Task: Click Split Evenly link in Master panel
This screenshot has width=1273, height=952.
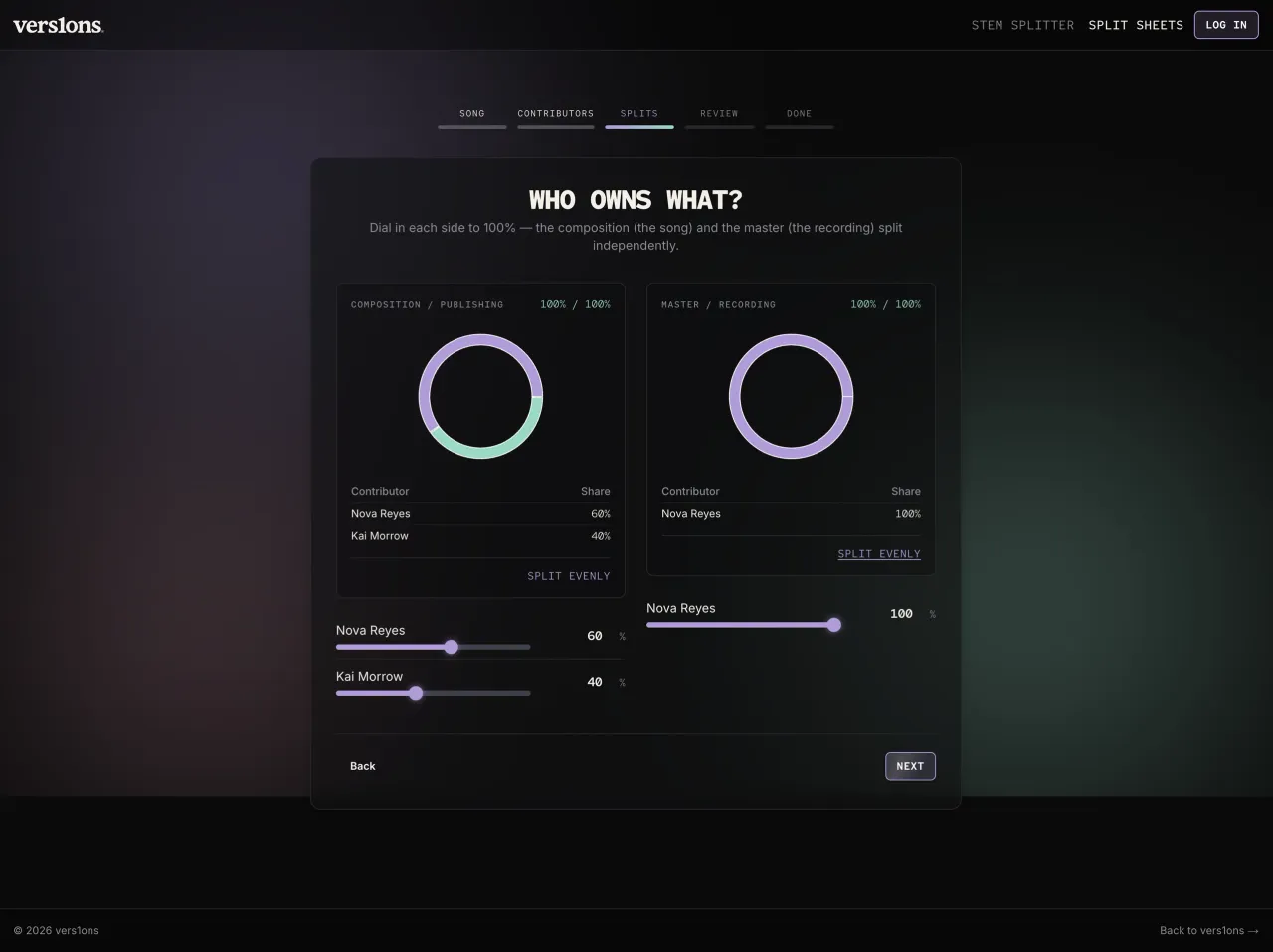Action: click(x=879, y=554)
